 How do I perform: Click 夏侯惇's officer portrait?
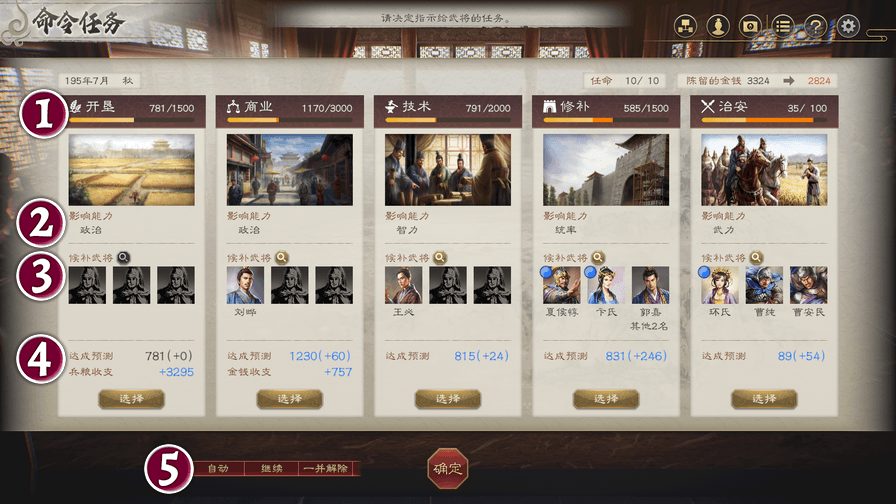point(562,285)
